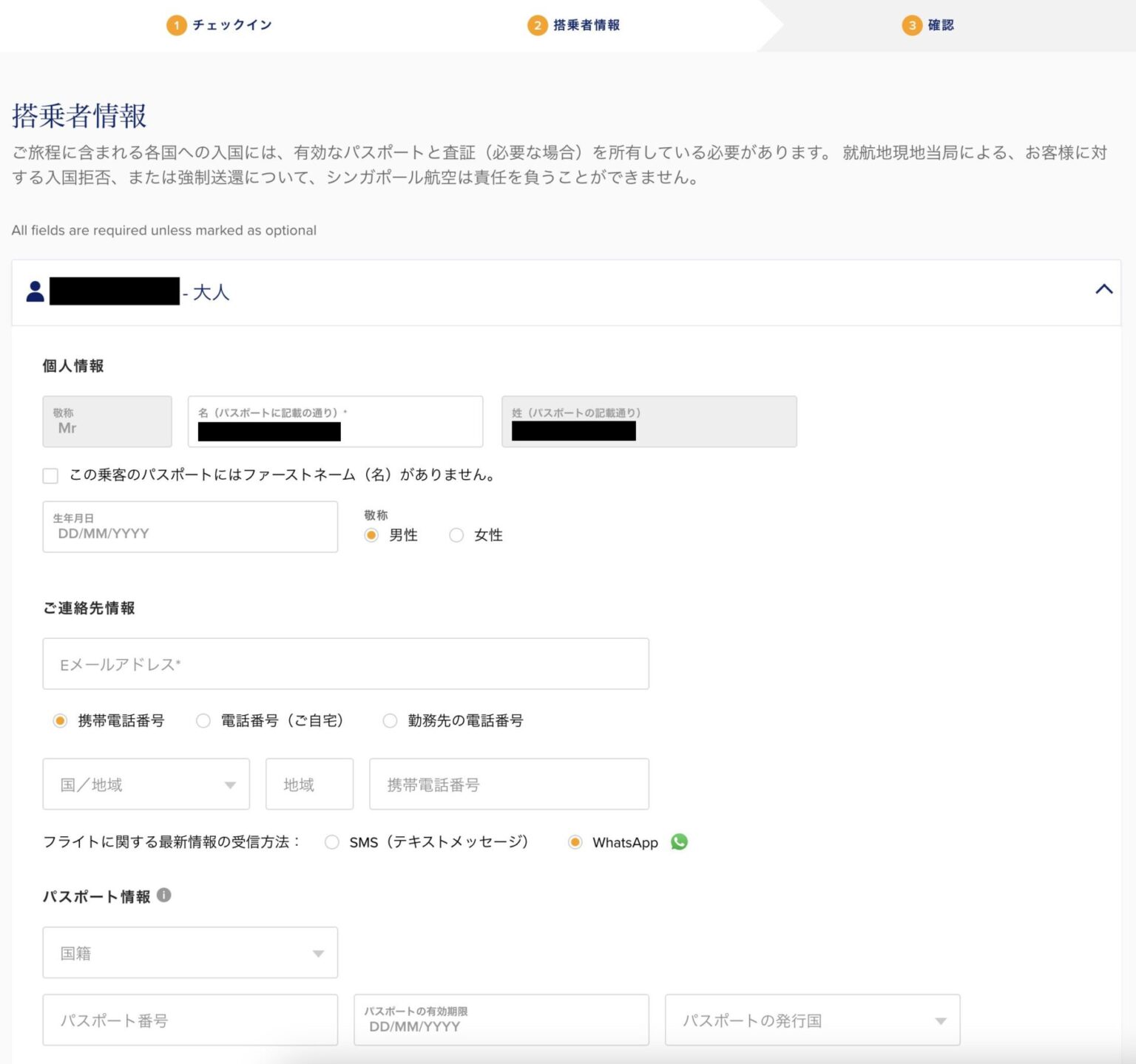Go to the 確認 step tab

coord(940,25)
